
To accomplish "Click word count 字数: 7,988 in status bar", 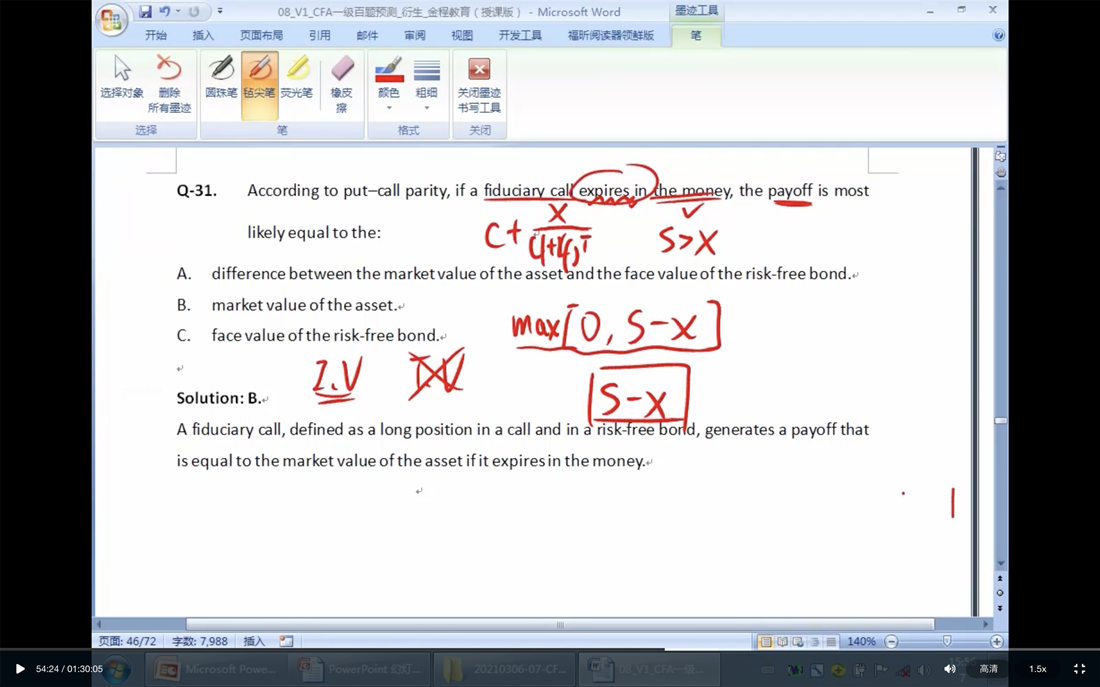I will pyautogui.click(x=200, y=641).
